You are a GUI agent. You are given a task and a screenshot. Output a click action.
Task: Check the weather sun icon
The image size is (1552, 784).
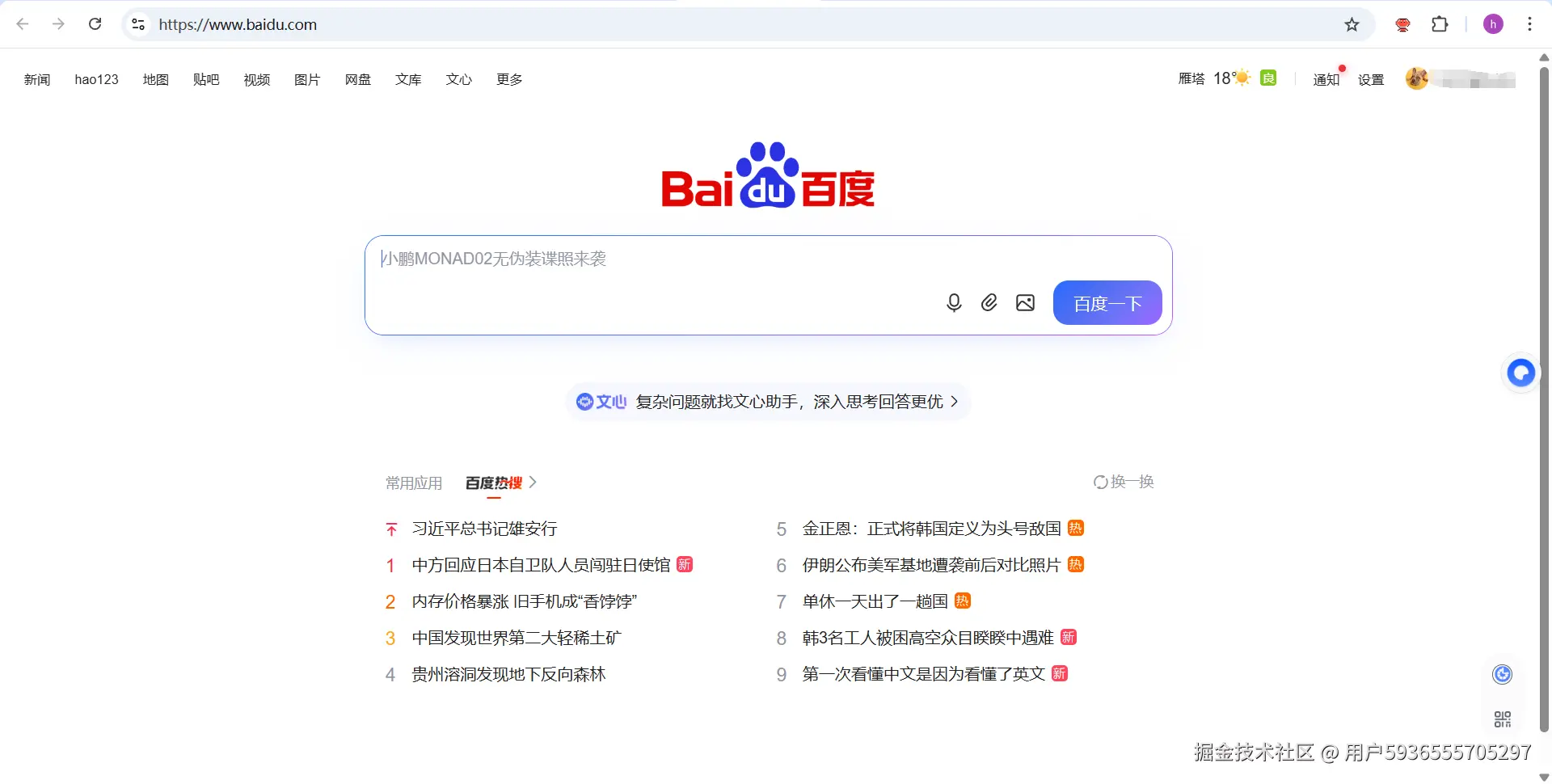[1242, 78]
